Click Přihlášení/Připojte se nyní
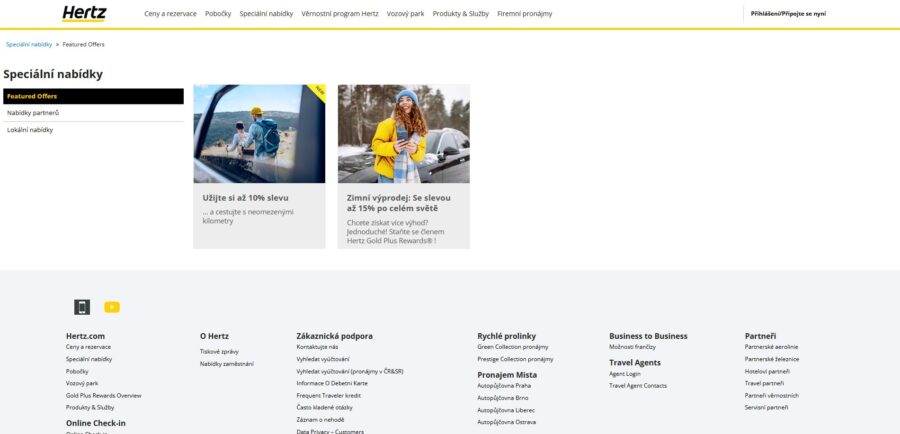Image resolution: width=900 pixels, height=434 pixels. click(x=788, y=14)
